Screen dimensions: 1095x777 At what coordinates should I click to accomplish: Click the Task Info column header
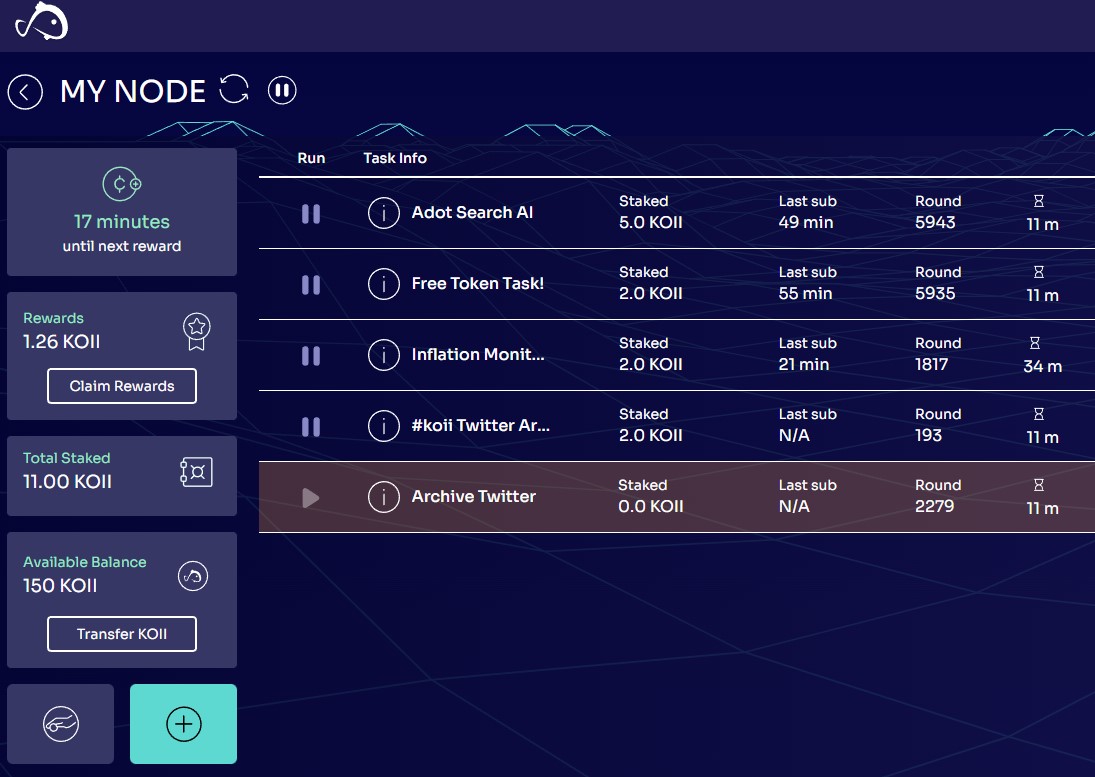point(395,158)
